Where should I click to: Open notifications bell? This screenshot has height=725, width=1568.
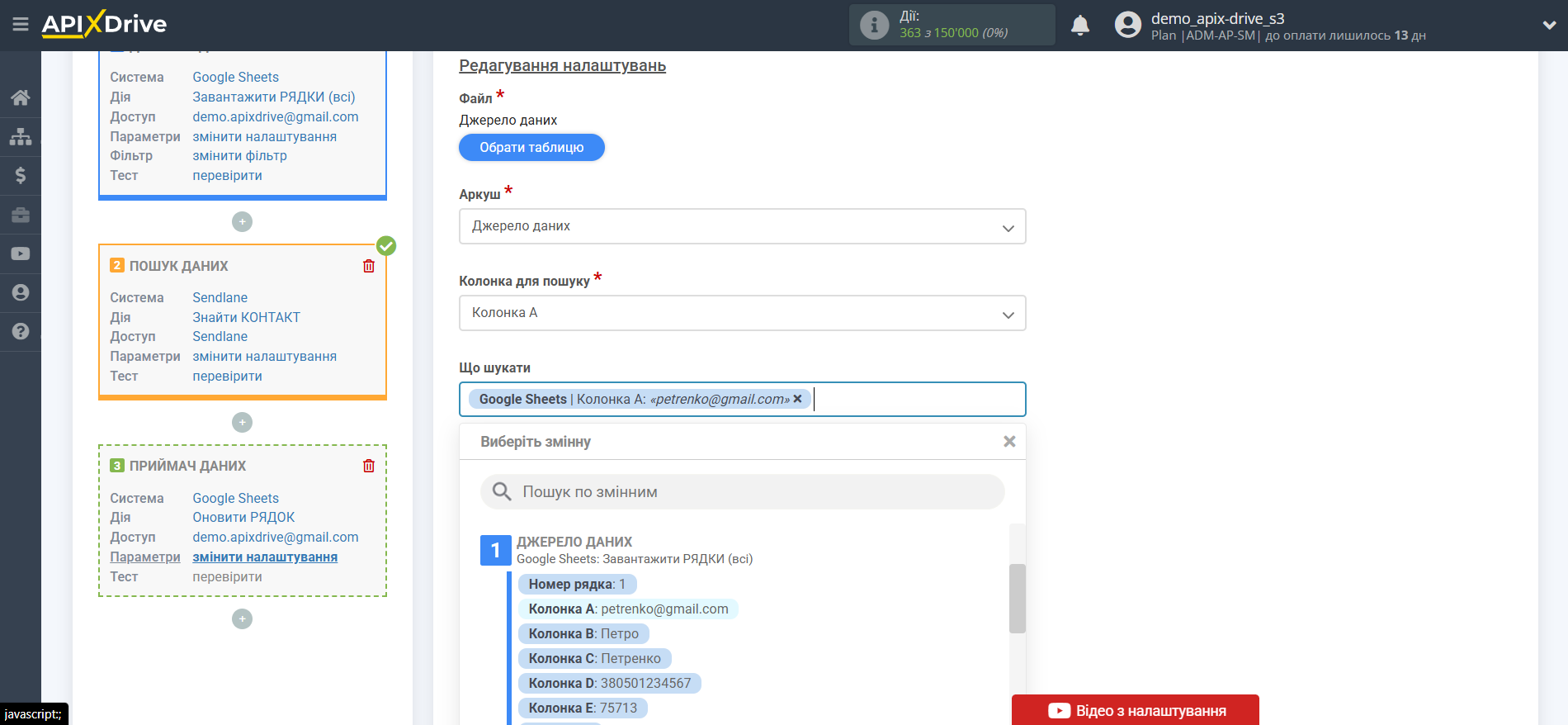(1080, 26)
